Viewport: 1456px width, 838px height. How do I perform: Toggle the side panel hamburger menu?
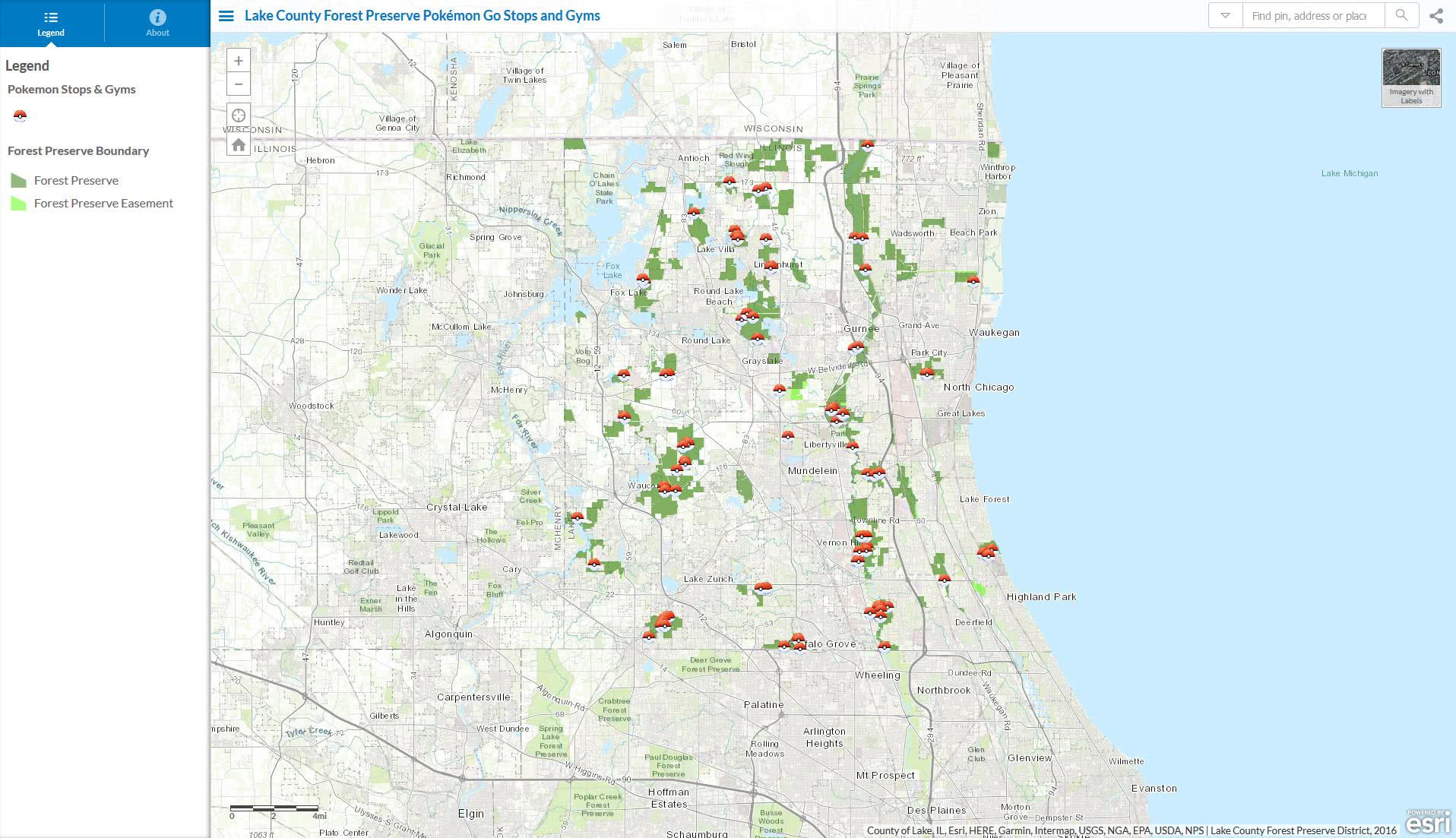click(x=226, y=16)
